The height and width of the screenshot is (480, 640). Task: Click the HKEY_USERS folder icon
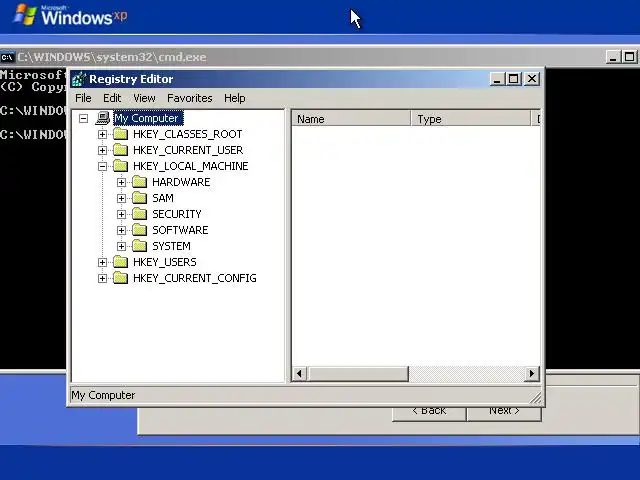tap(121, 262)
